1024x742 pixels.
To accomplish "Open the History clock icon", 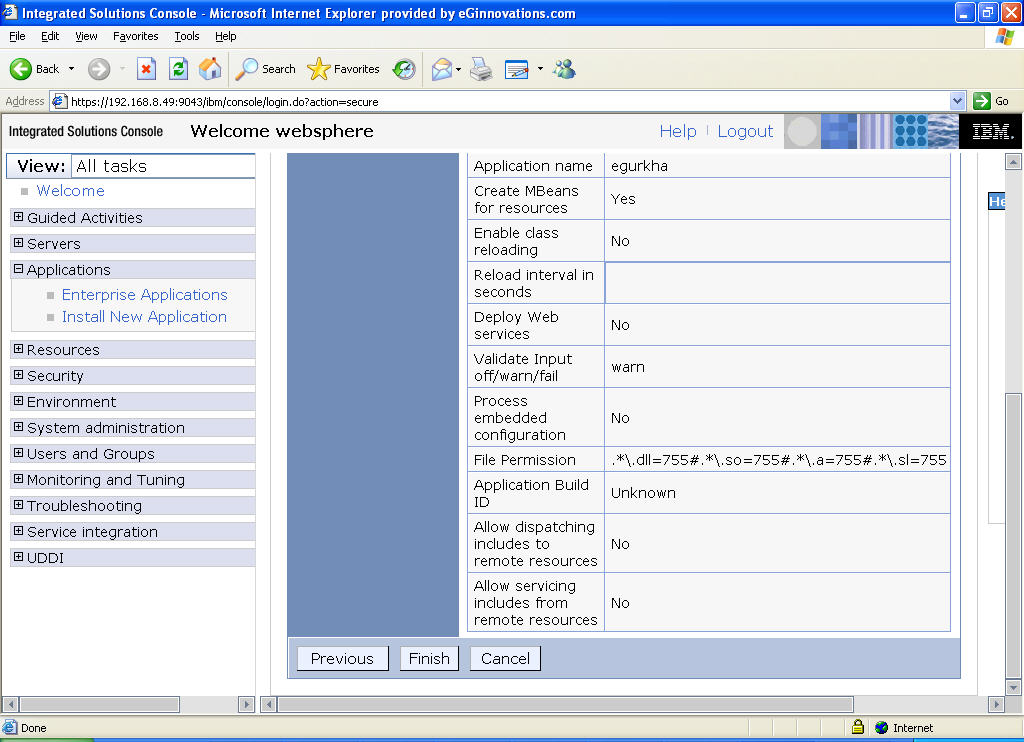I will click(404, 69).
